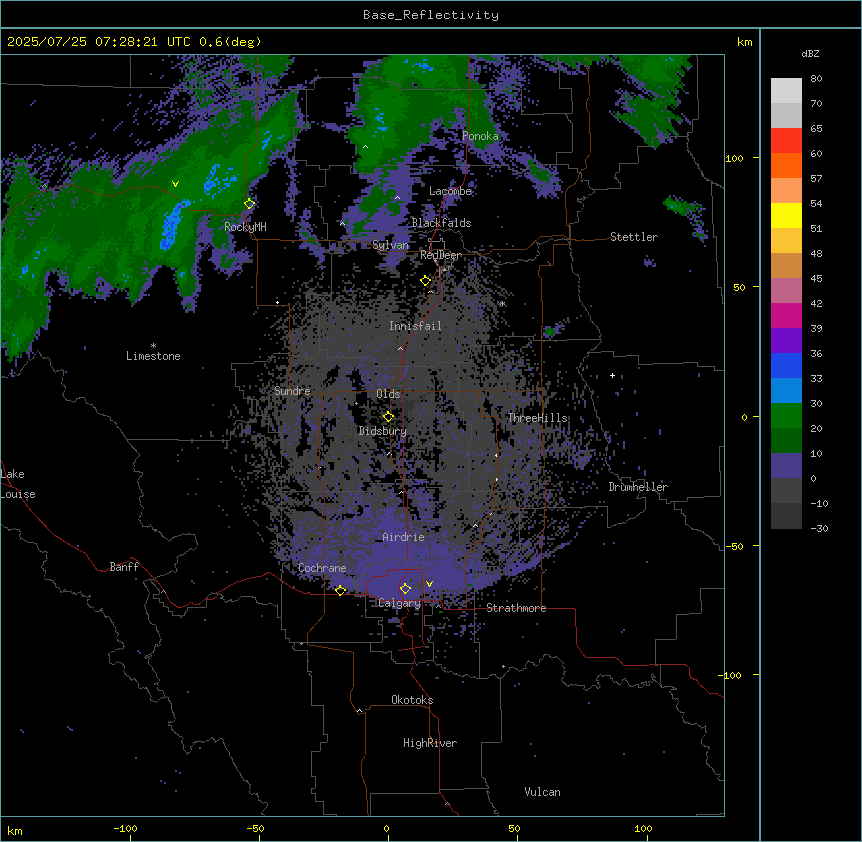Screen dimensions: 862x842
Task: Click the km label at bottom left
Action: 15,830
